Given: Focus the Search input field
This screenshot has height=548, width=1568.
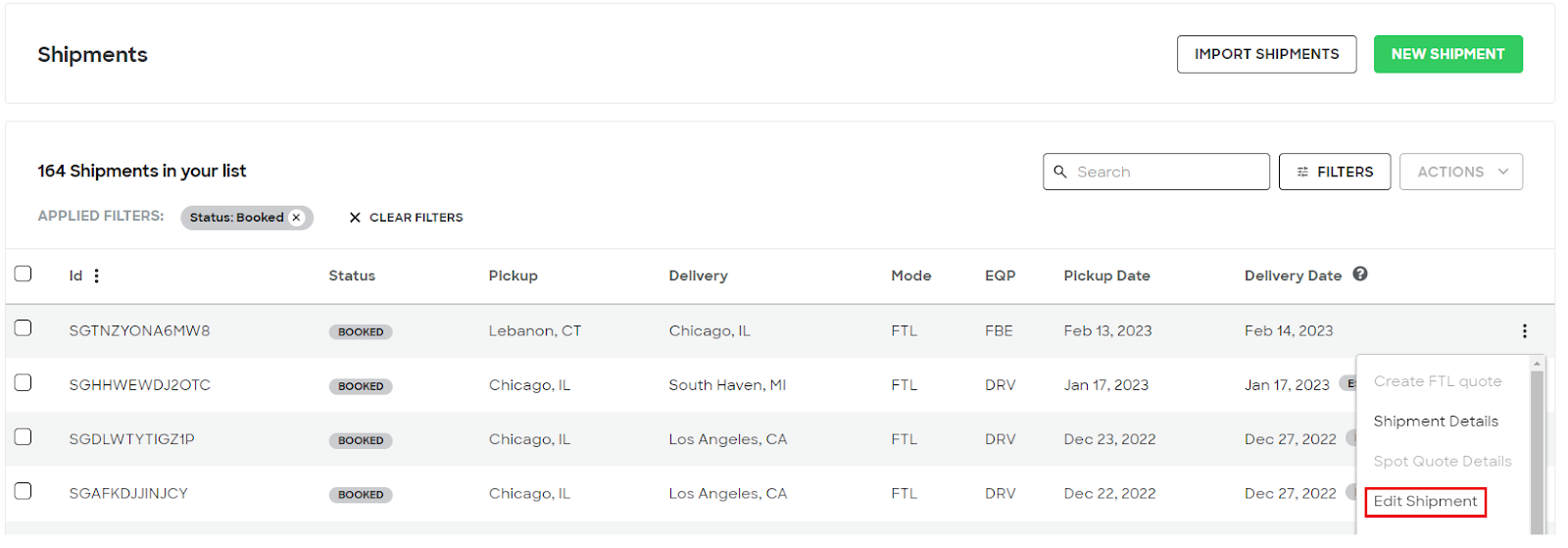Looking at the screenshot, I should coord(1156,172).
